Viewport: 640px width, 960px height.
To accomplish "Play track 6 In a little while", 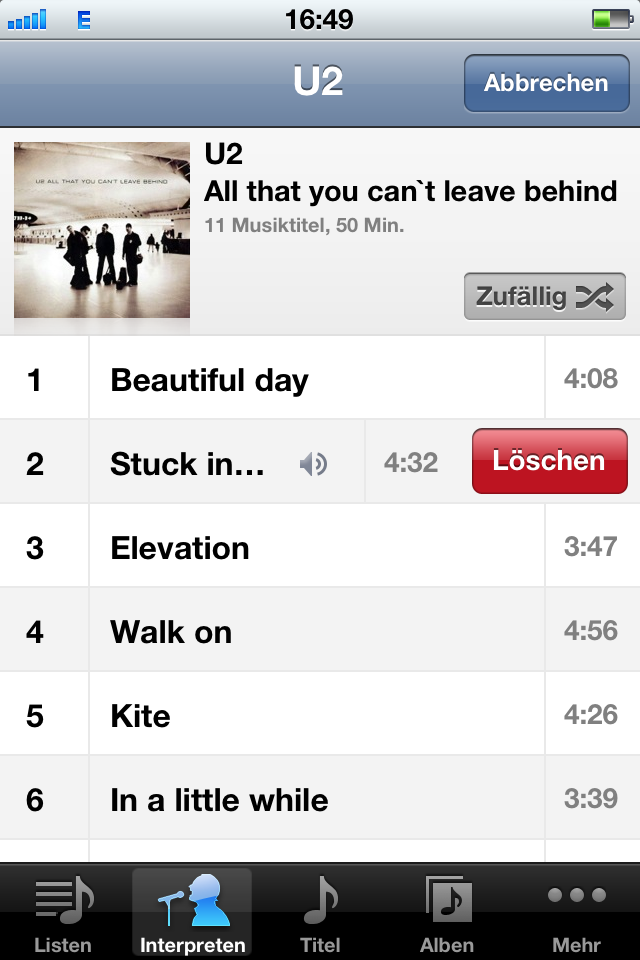I will pos(320,798).
